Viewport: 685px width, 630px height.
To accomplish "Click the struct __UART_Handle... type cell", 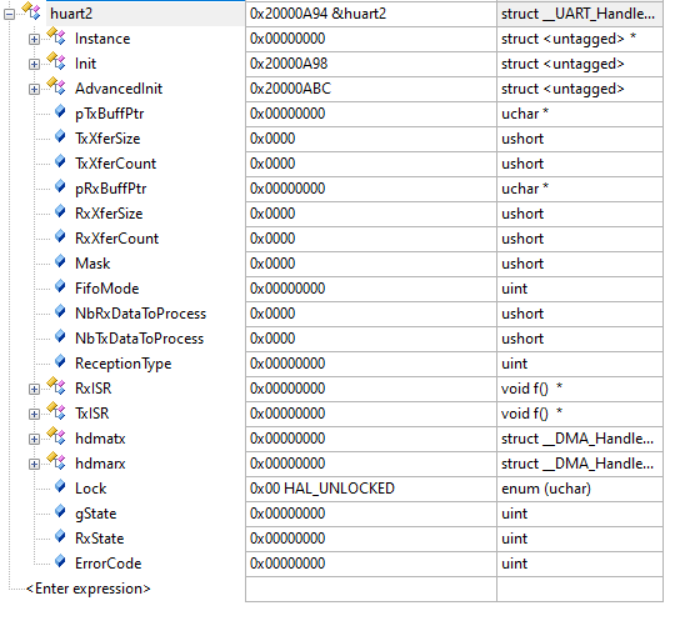I will [580, 14].
